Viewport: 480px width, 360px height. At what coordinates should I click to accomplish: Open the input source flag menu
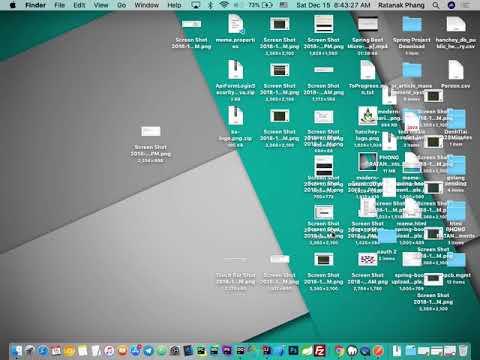284,5
